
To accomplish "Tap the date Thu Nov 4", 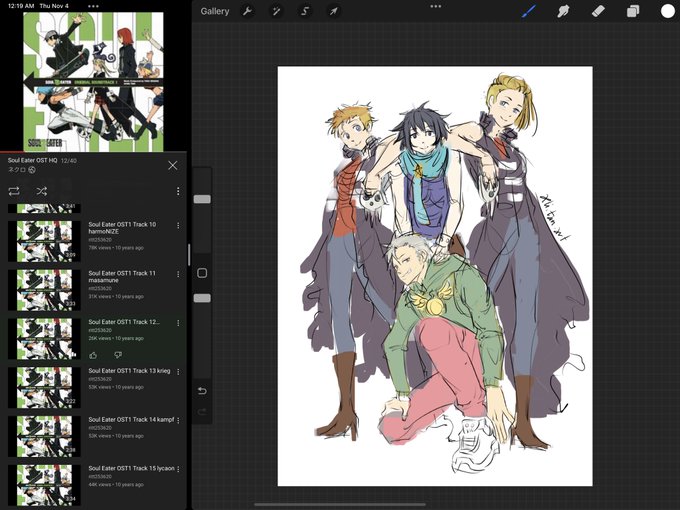I will [54, 6].
